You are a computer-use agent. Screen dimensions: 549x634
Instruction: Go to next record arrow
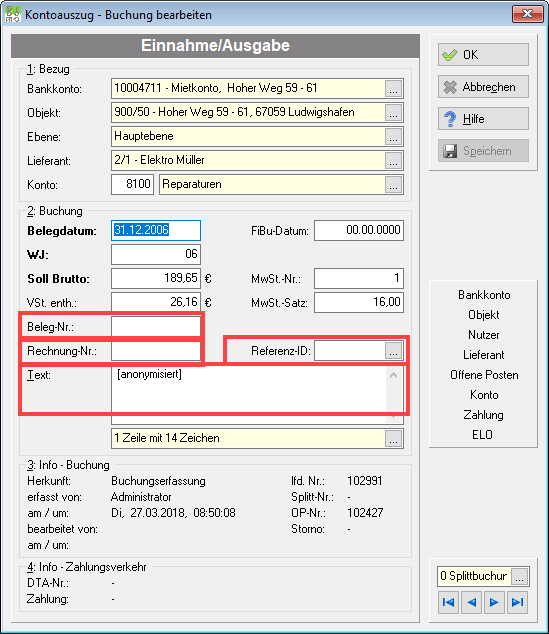click(494, 602)
